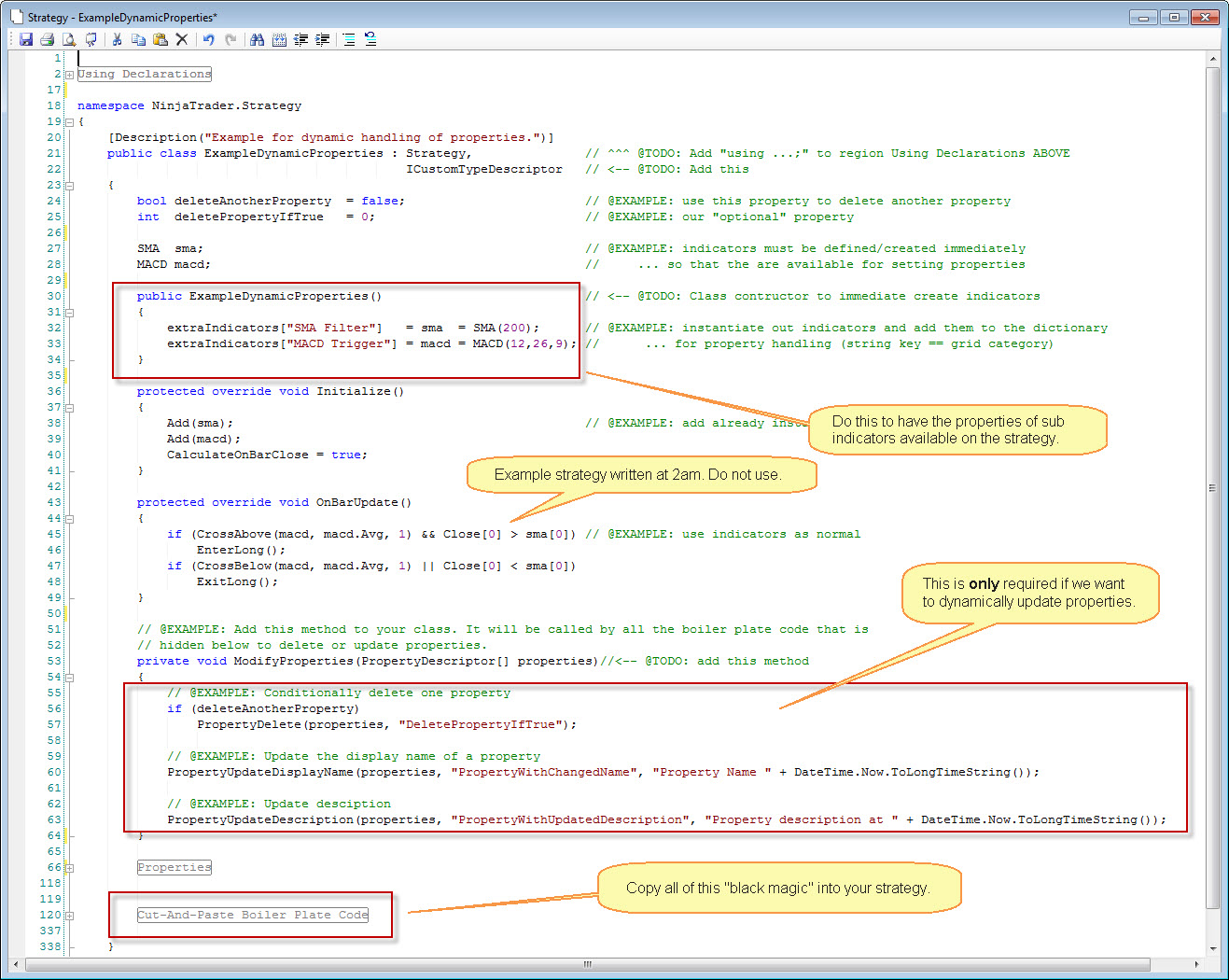Click the window title "Strategy - ExampleDynamicProperties*"
This screenshot has width=1229, height=980.
coord(122,17)
